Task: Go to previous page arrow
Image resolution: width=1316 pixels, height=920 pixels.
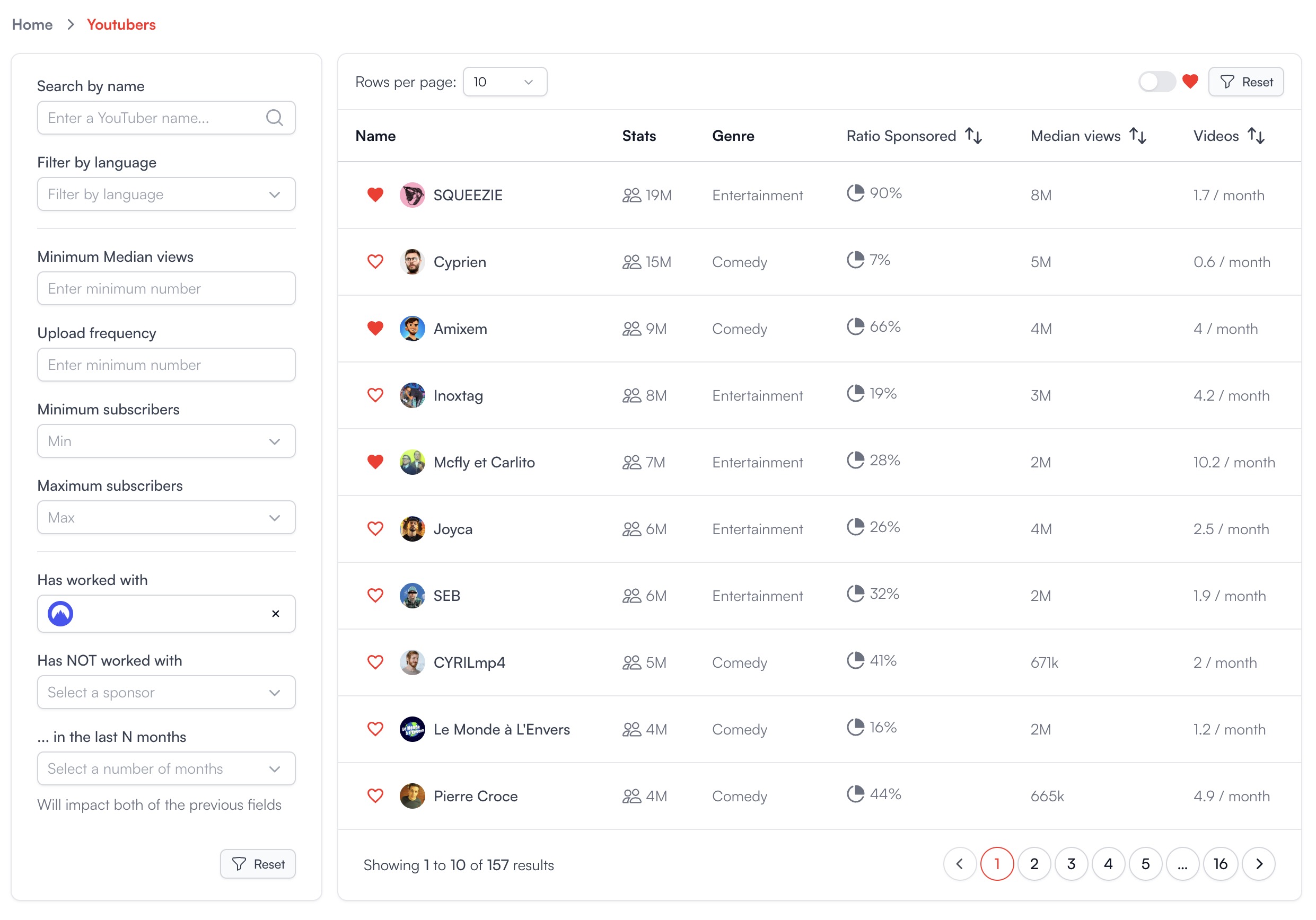Action: [x=960, y=864]
